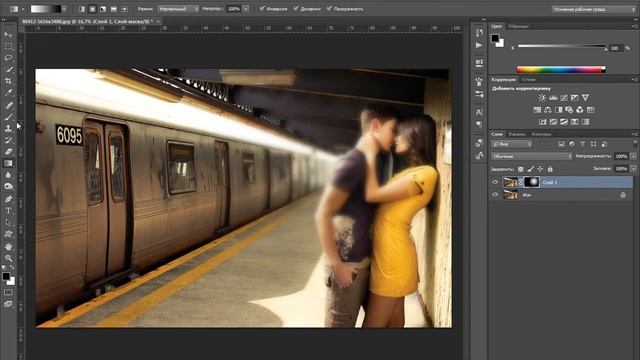Select the Hand tool
This screenshot has width=640, height=360.
click(x=8, y=247)
